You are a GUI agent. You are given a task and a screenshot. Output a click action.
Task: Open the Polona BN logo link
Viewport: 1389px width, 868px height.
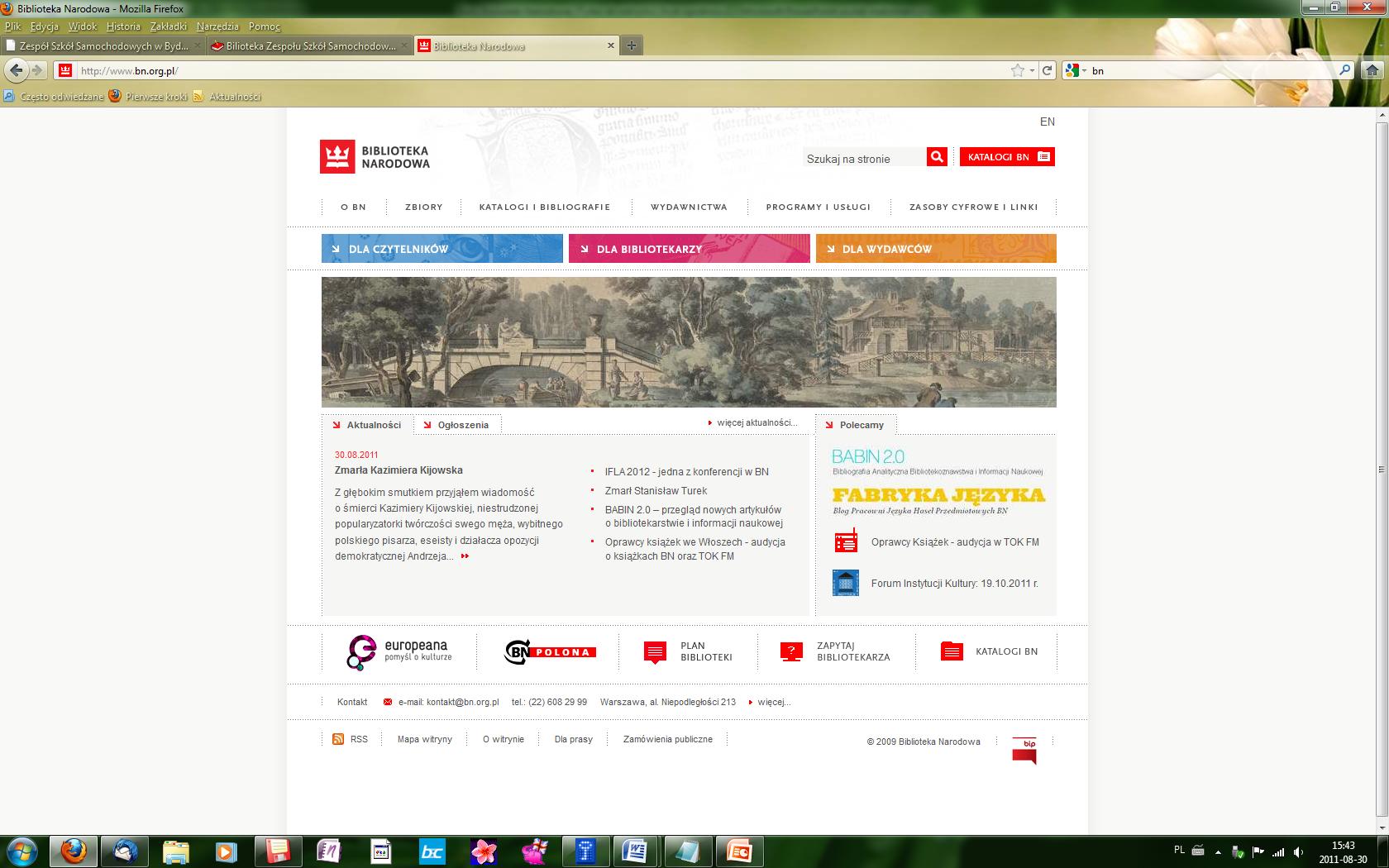(550, 651)
